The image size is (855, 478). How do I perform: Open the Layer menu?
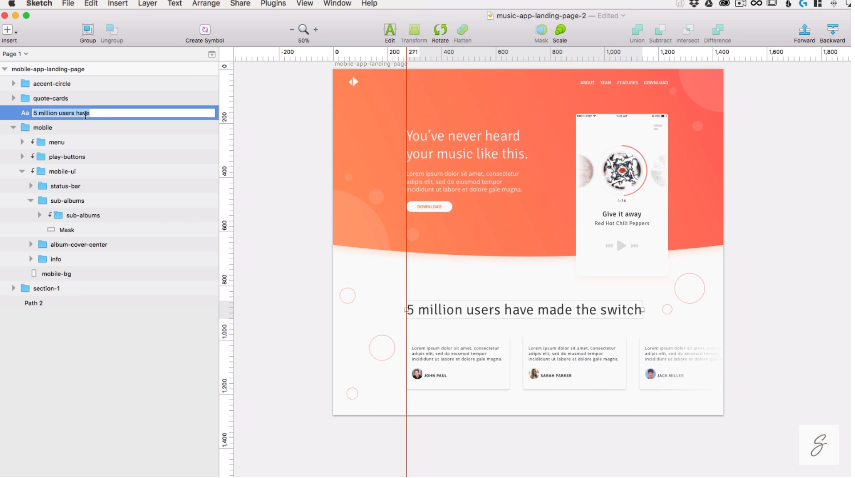tap(147, 3)
